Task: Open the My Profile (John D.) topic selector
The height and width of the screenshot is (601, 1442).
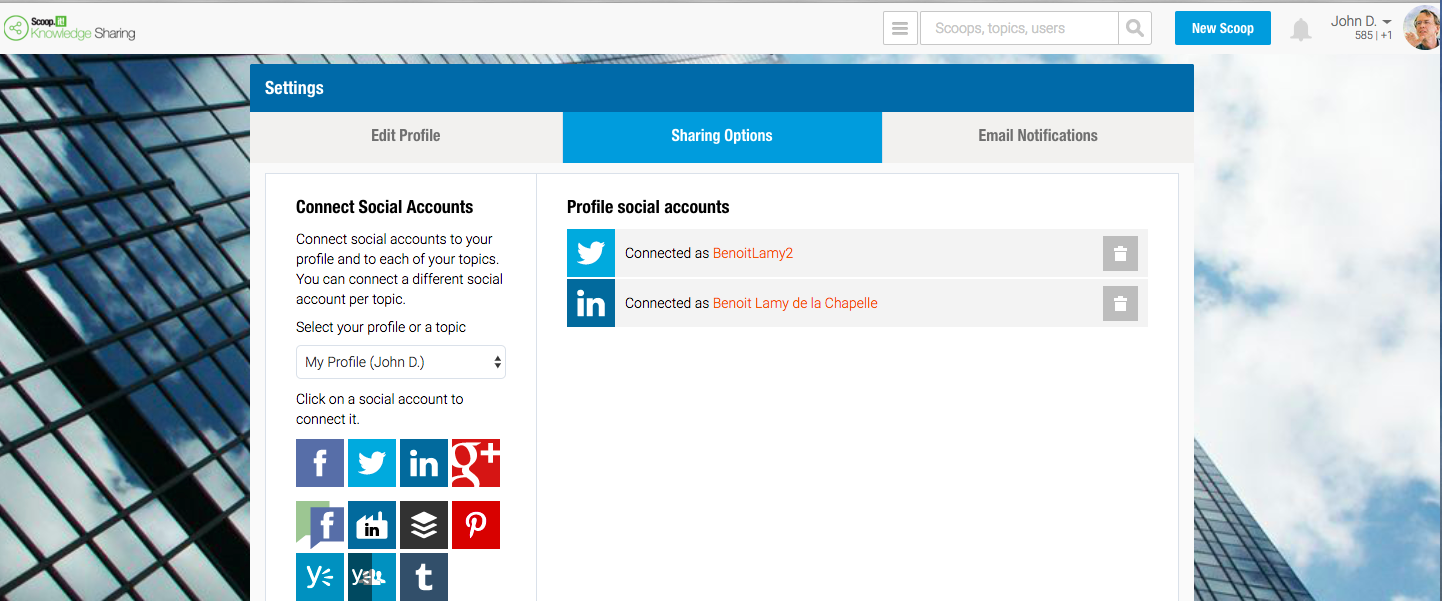Action: click(x=401, y=362)
